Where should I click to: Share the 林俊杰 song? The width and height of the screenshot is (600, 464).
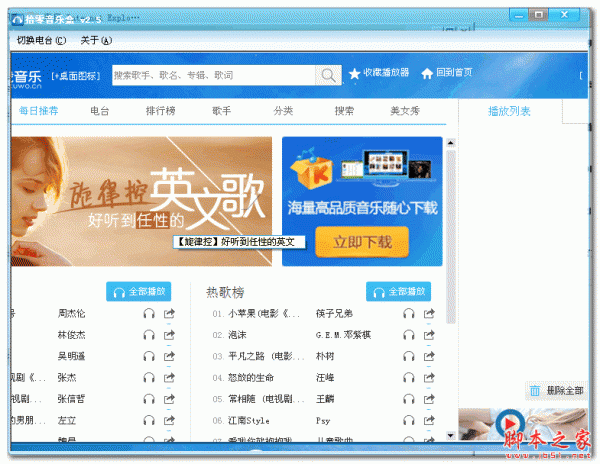(169, 335)
